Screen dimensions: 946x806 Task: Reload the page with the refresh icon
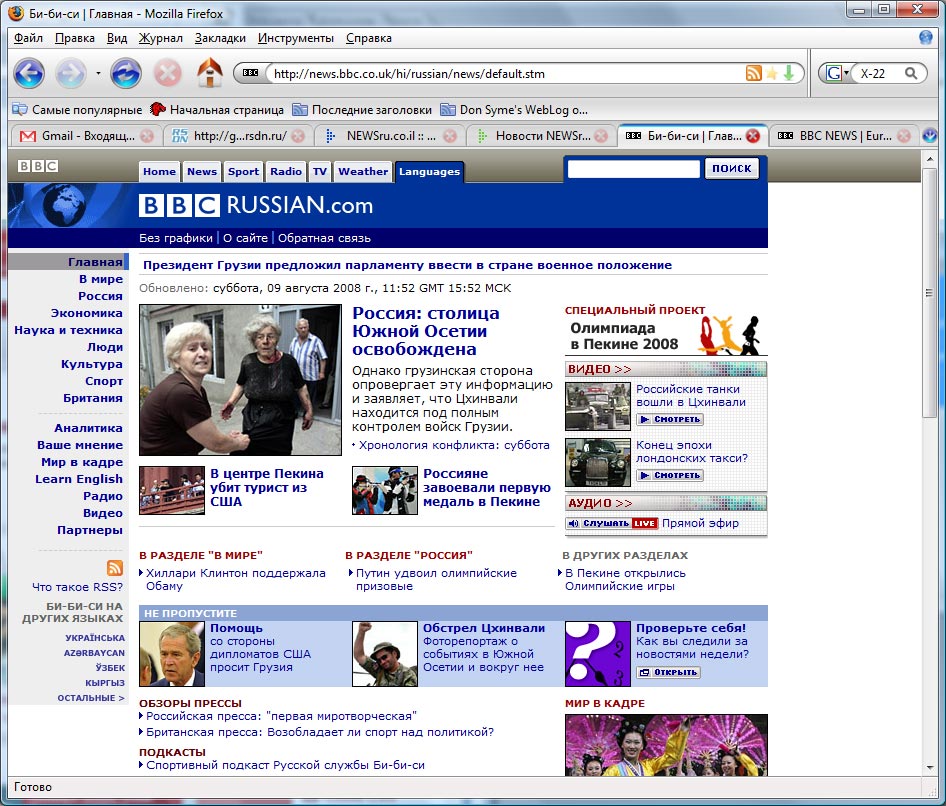(x=126, y=74)
